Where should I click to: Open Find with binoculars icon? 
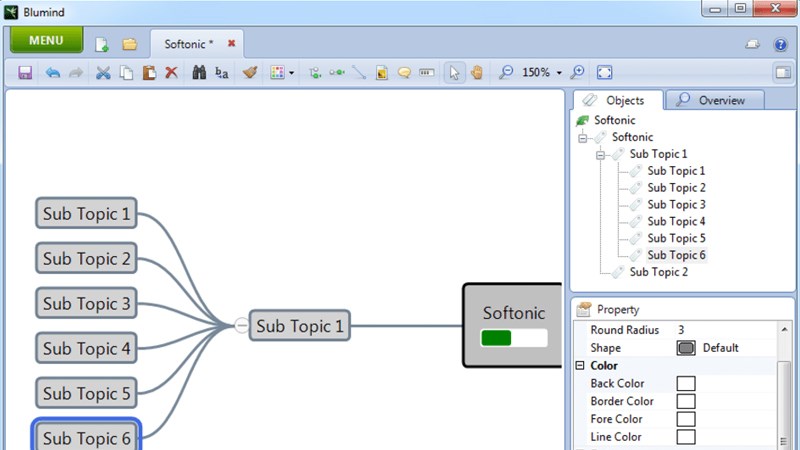tap(199, 72)
